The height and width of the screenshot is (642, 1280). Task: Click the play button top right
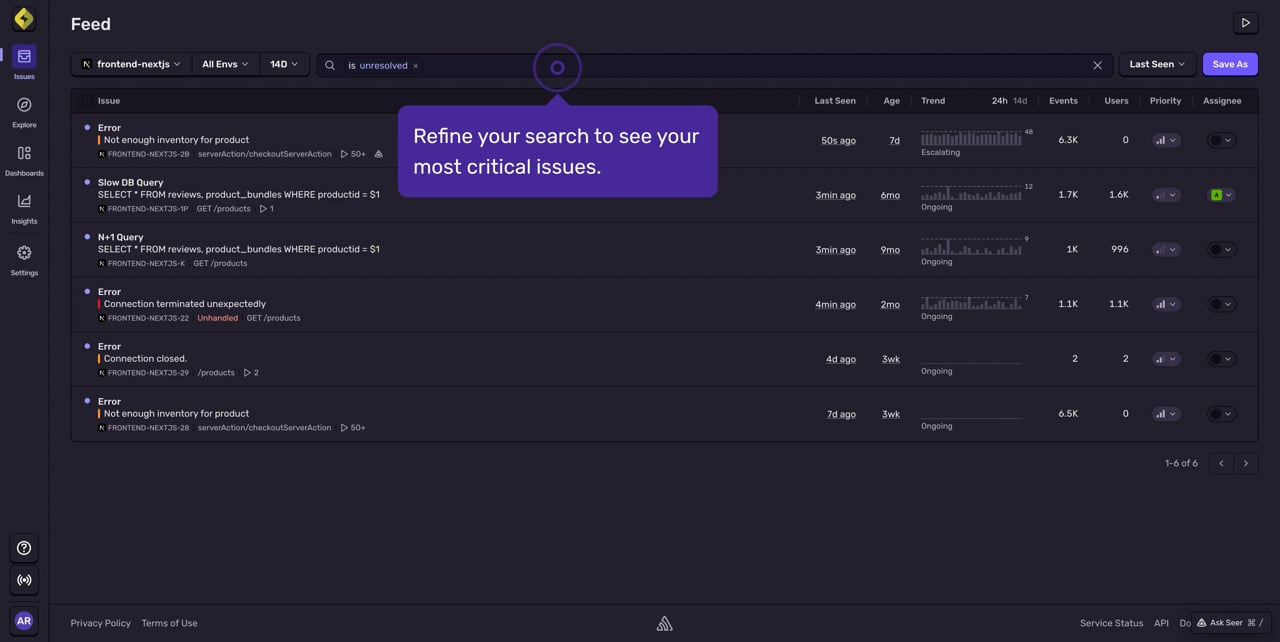click(x=1245, y=23)
